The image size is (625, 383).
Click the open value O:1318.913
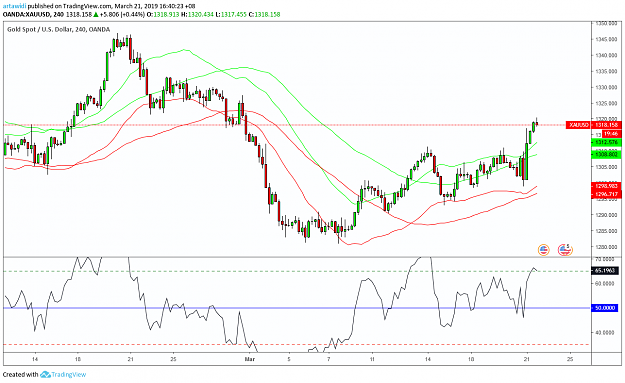163,14
